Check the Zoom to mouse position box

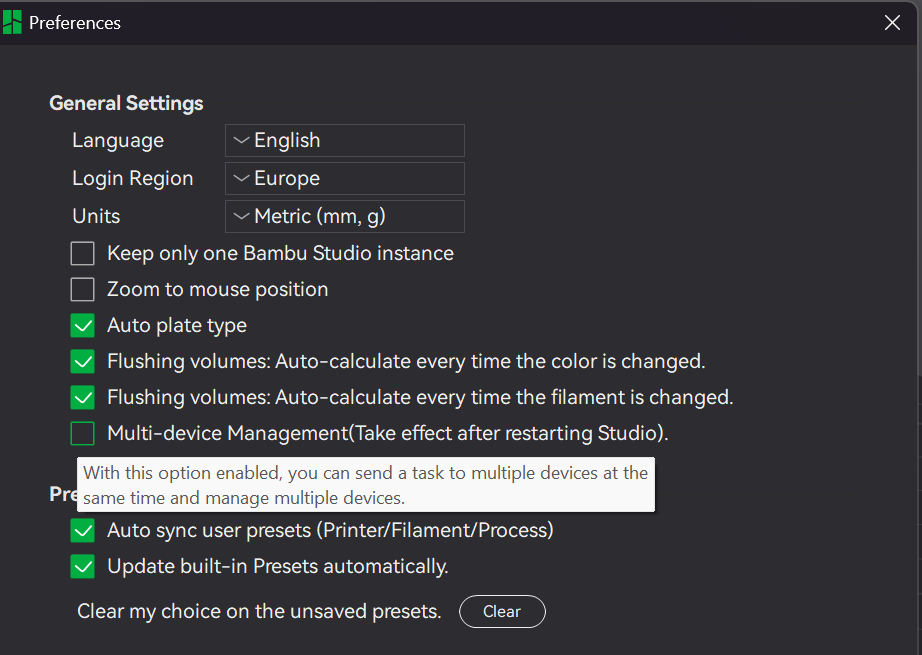[82, 289]
